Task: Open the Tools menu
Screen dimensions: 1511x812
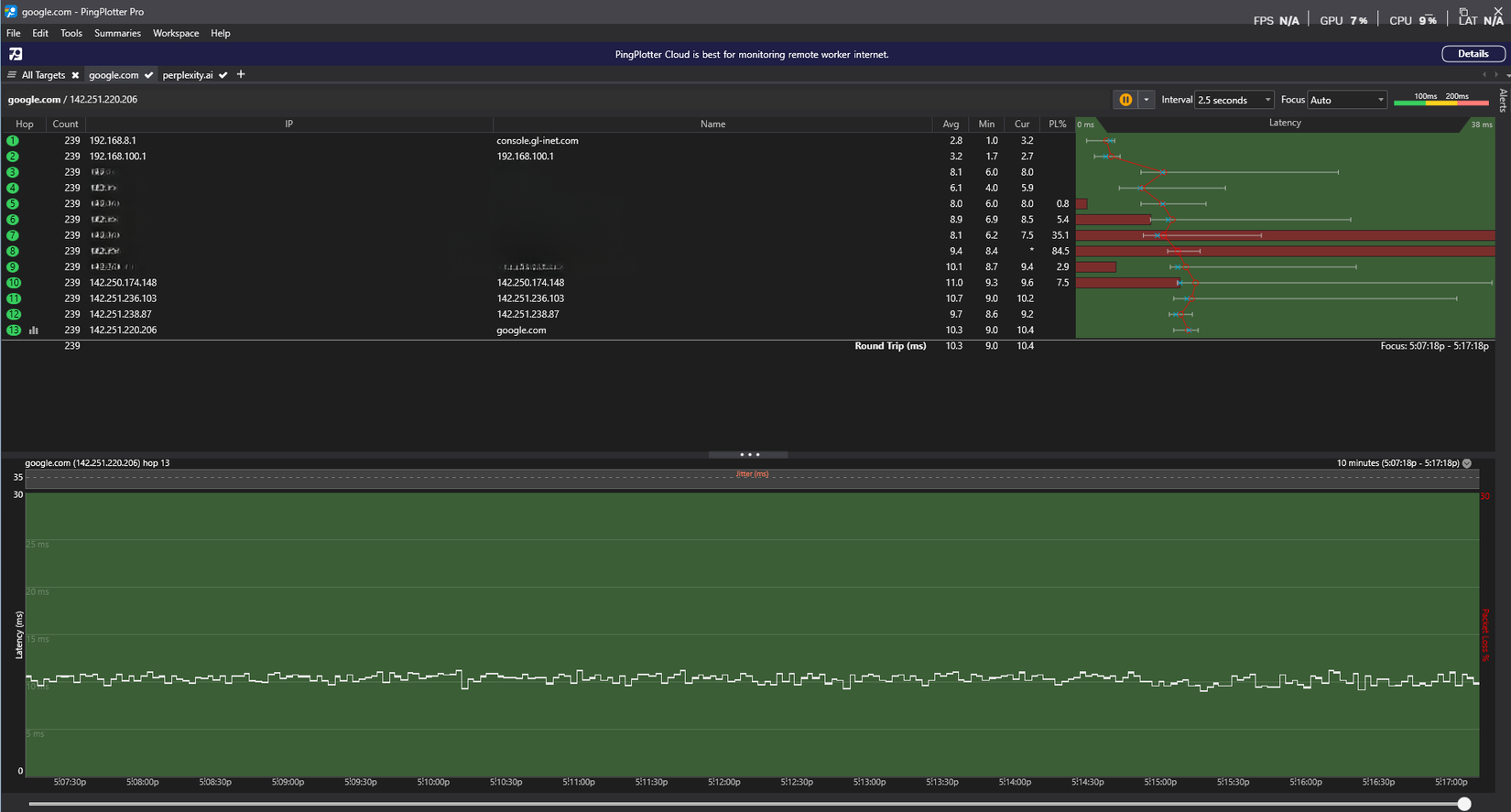Action: coord(71,33)
